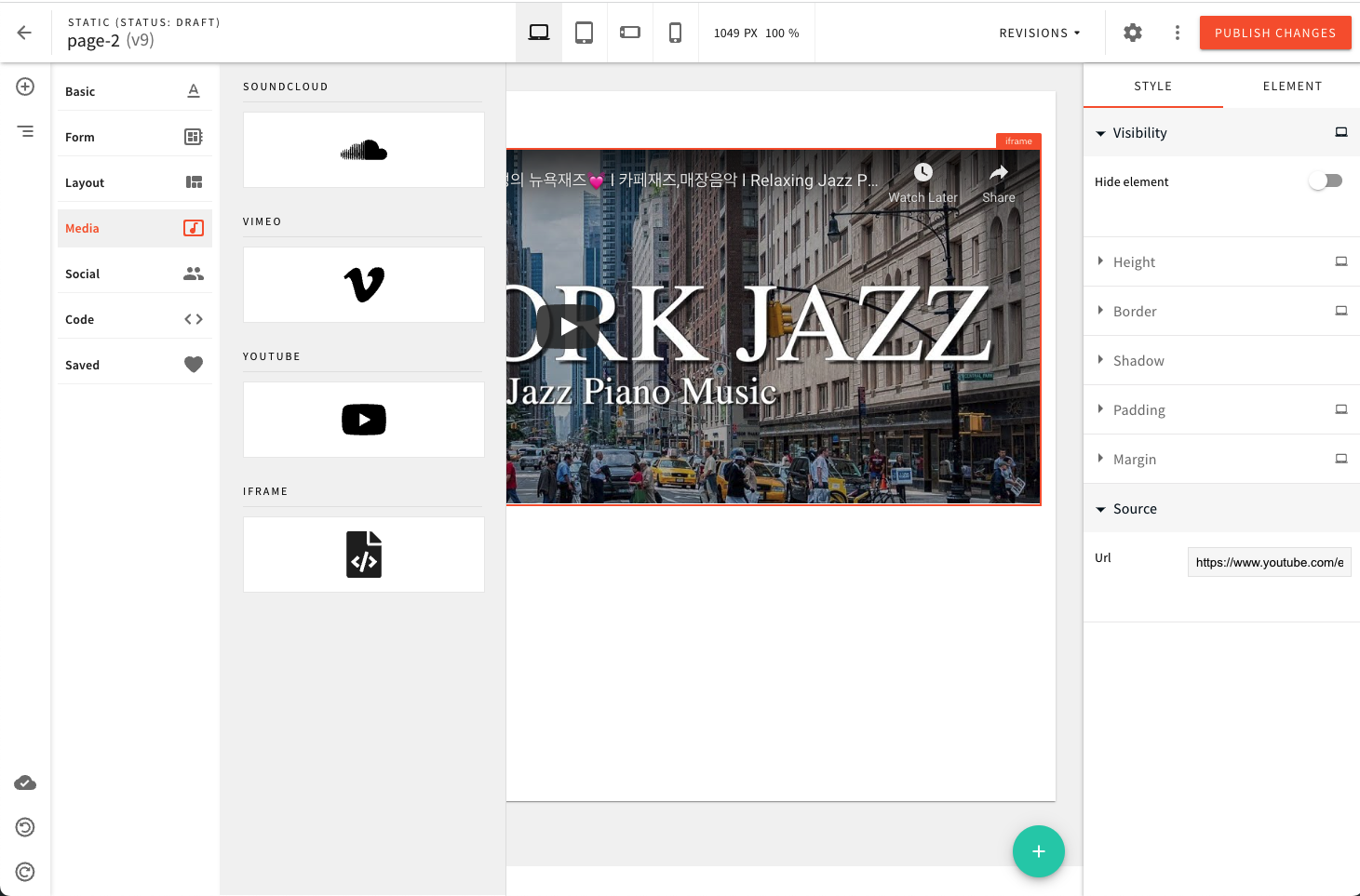Play the embedded YouTube video

568,327
